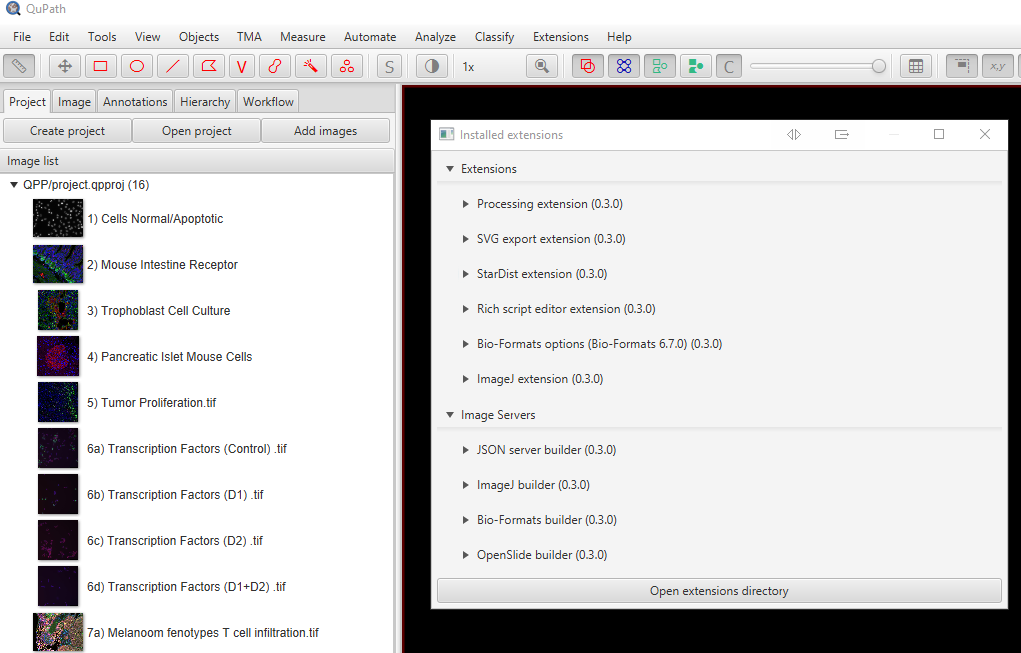The height and width of the screenshot is (653, 1021).
Task: Open the Objects menu
Action: [x=199, y=36]
